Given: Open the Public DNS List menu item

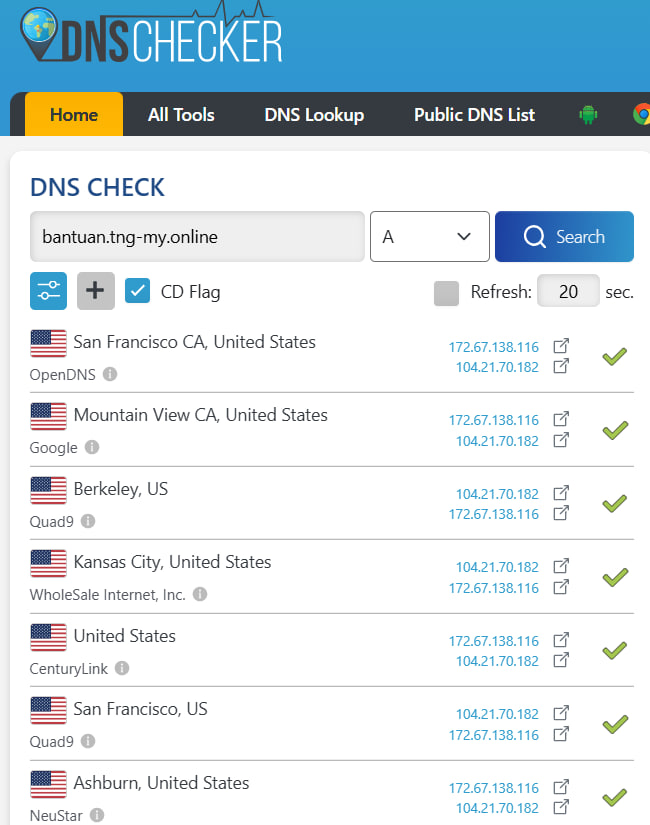Looking at the screenshot, I should (474, 114).
